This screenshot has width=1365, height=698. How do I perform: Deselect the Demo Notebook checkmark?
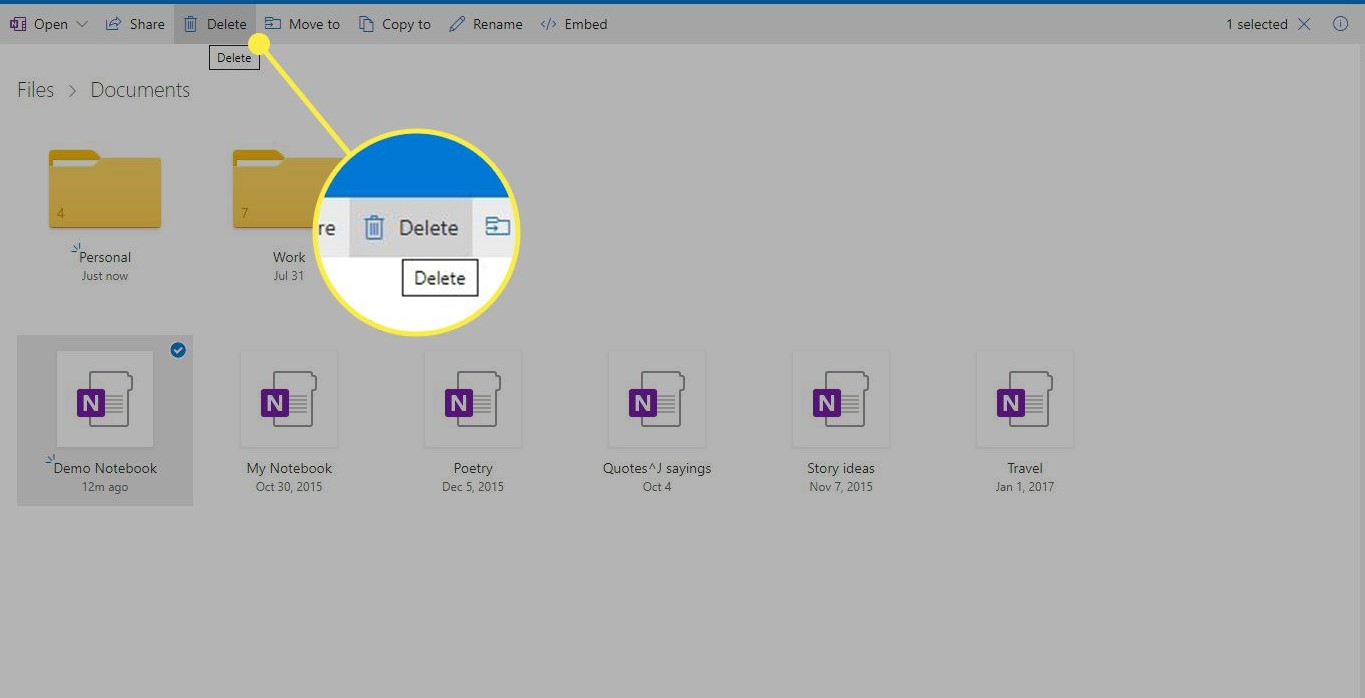click(178, 350)
